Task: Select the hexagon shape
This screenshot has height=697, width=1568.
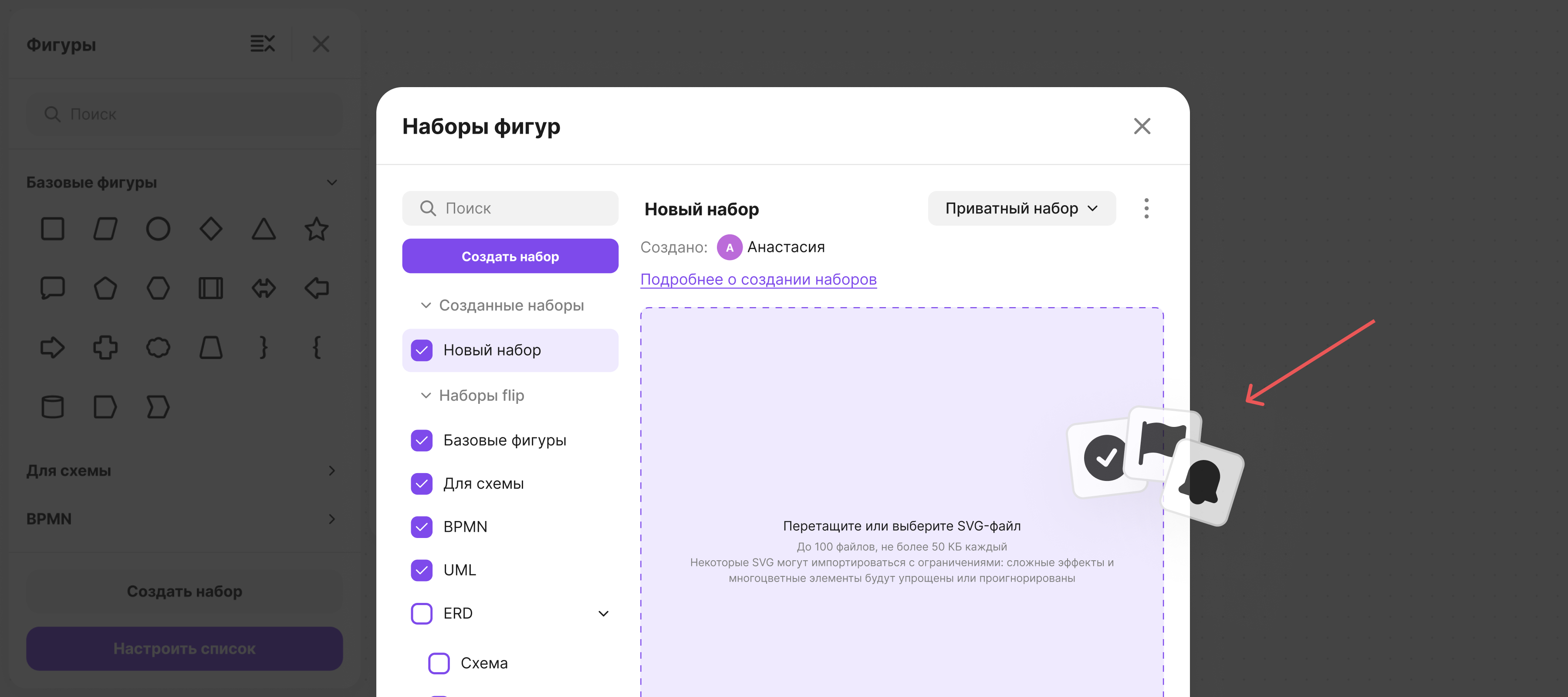Action: click(x=158, y=288)
